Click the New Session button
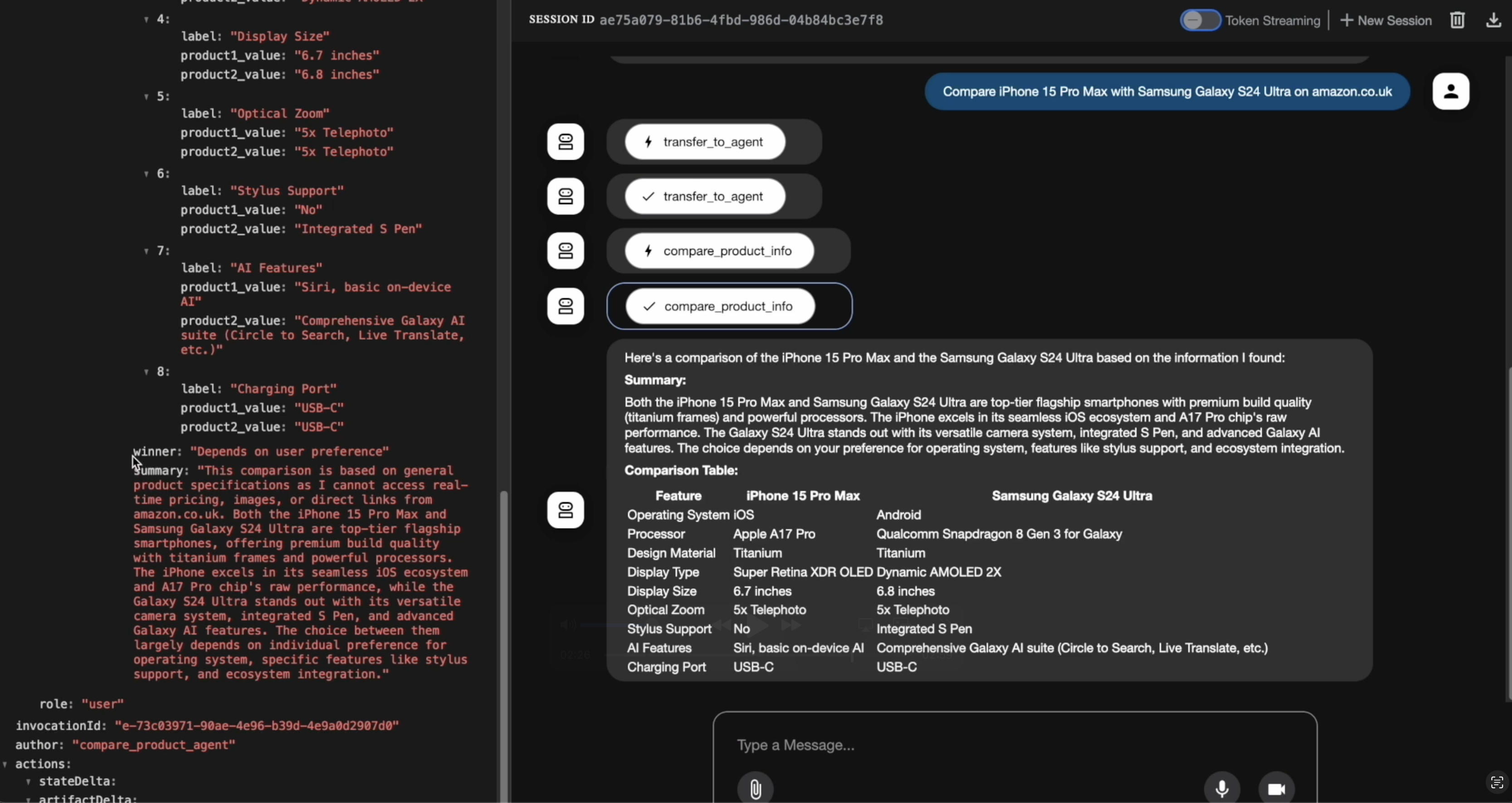The width and height of the screenshot is (1512, 803). click(x=1386, y=20)
